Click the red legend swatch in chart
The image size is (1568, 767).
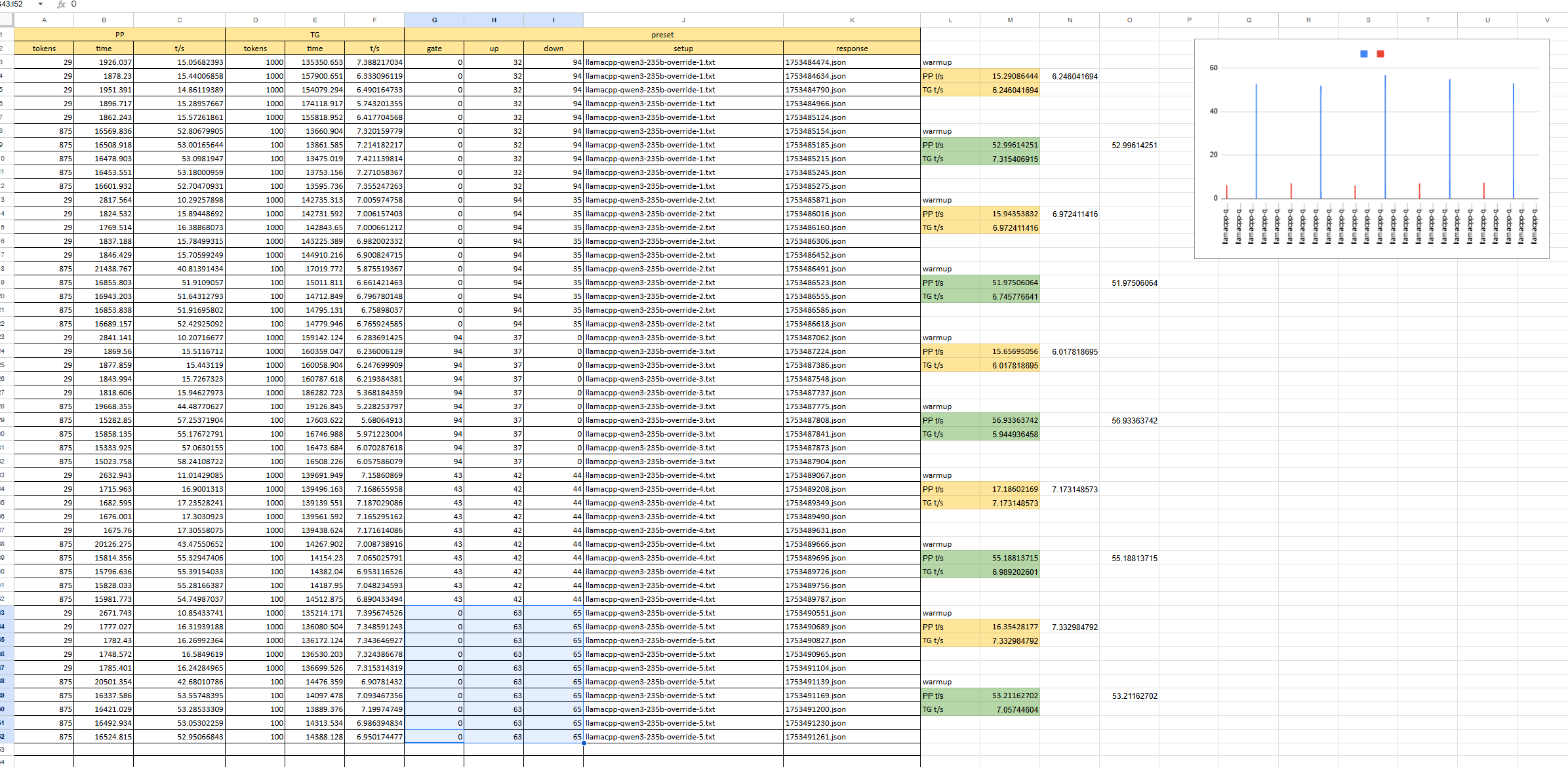tap(1380, 54)
